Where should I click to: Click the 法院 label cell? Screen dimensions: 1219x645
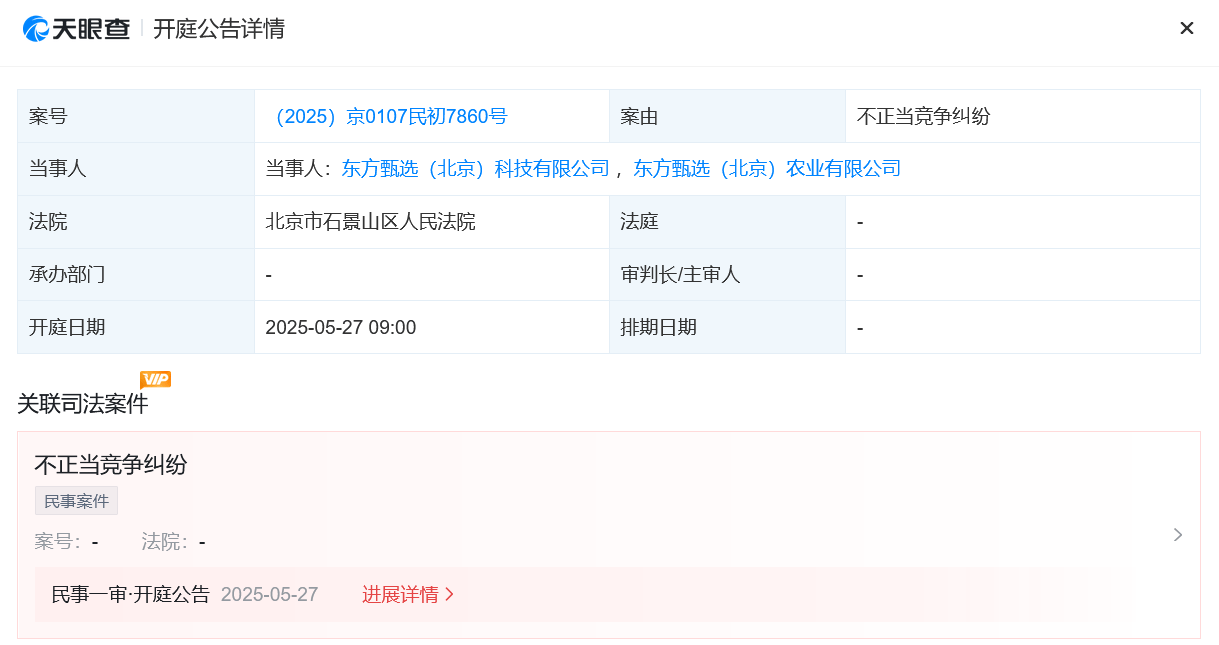(x=136, y=222)
